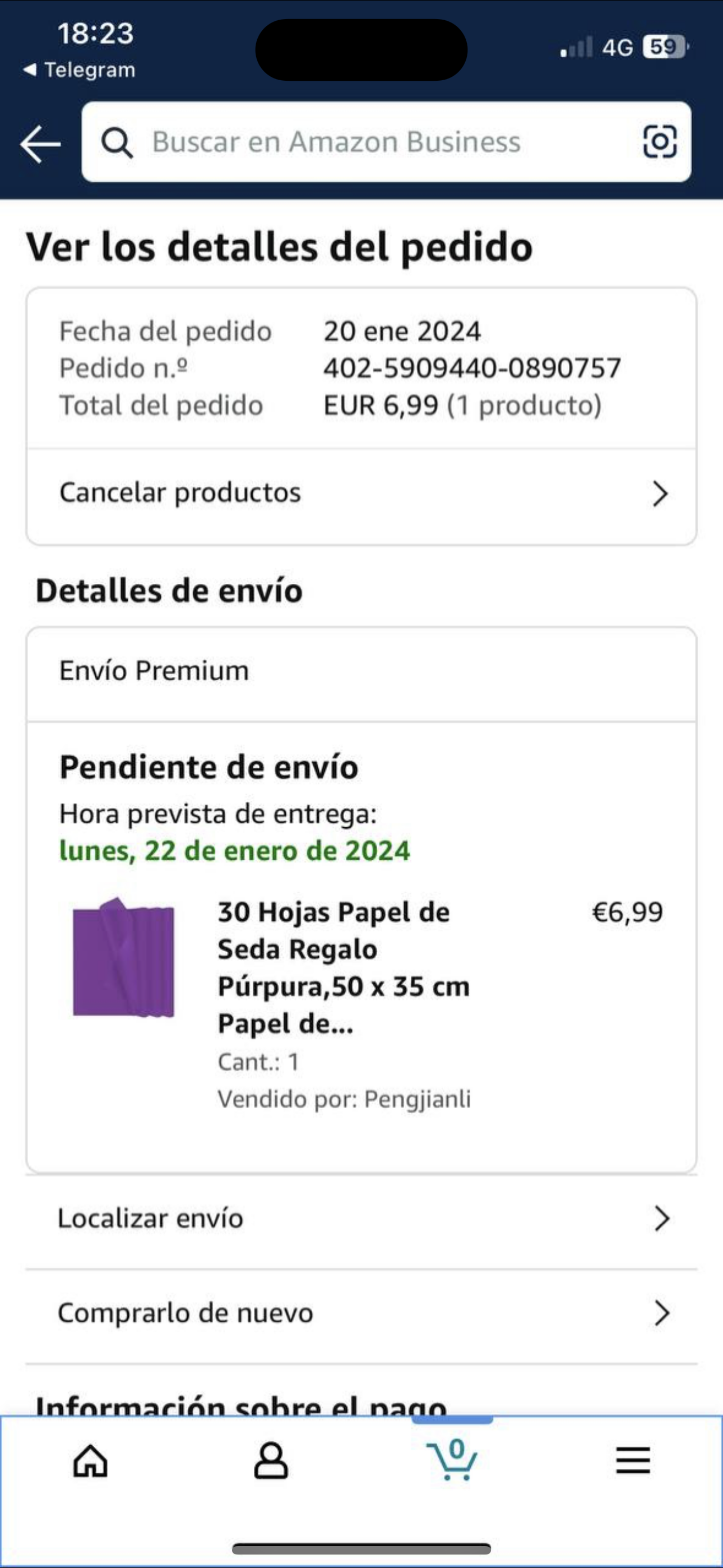The width and height of the screenshot is (723, 1568).
Task: Select Comprarlo de nuevo option
Action: pyautogui.click(x=186, y=1313)
